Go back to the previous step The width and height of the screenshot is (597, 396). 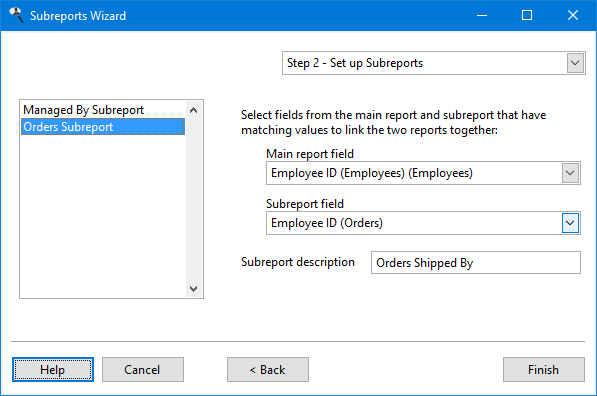click(x=268, y=369)
